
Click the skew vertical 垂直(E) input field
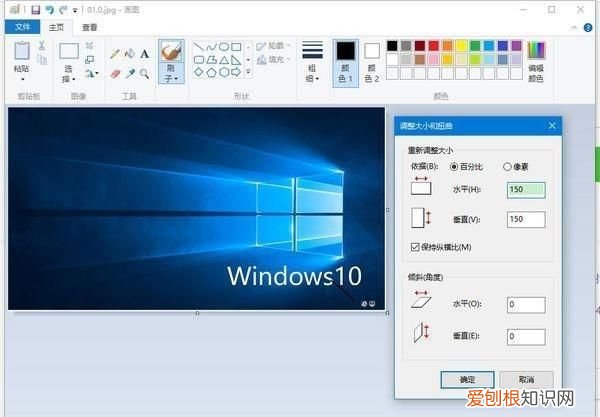click(526, 337)
